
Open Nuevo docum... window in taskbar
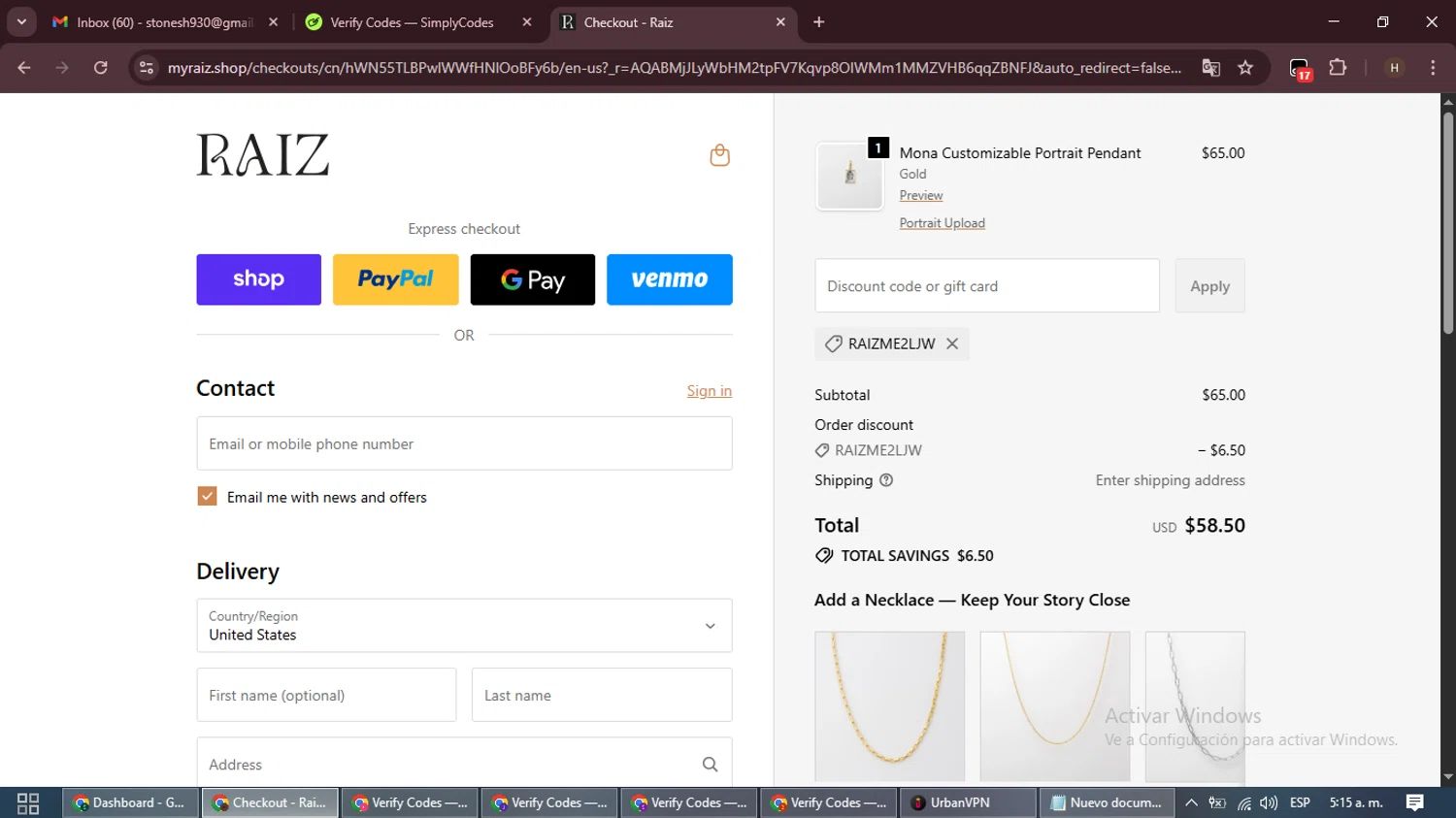click(x=1107, y=802)
